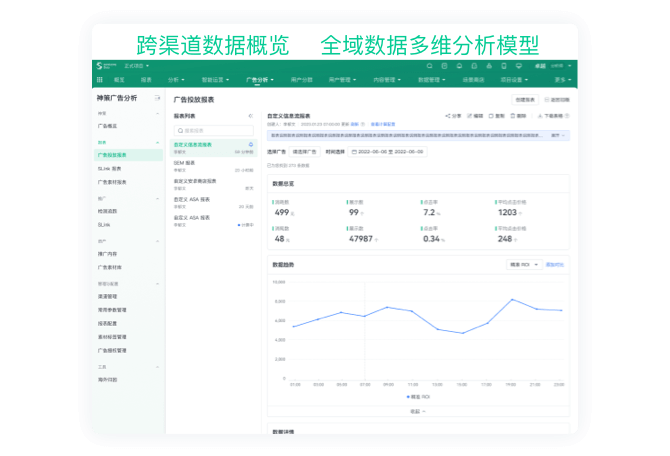670x456 pixels.
Task: Open the 更多 dropdown menu
Action: pyautogui.click(x=563, y=80)
